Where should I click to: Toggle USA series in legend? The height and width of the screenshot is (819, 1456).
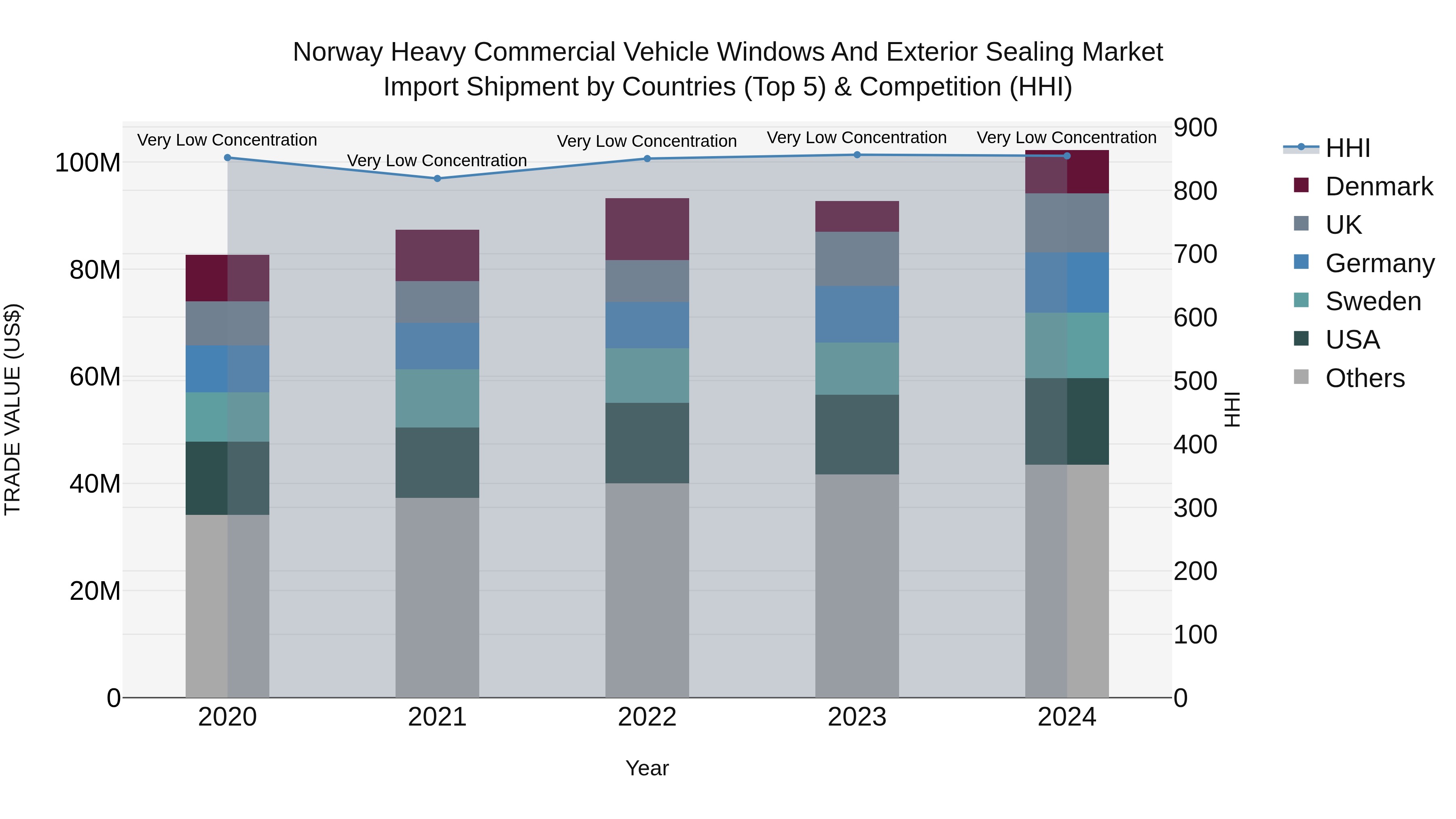tap(1337, 340)
